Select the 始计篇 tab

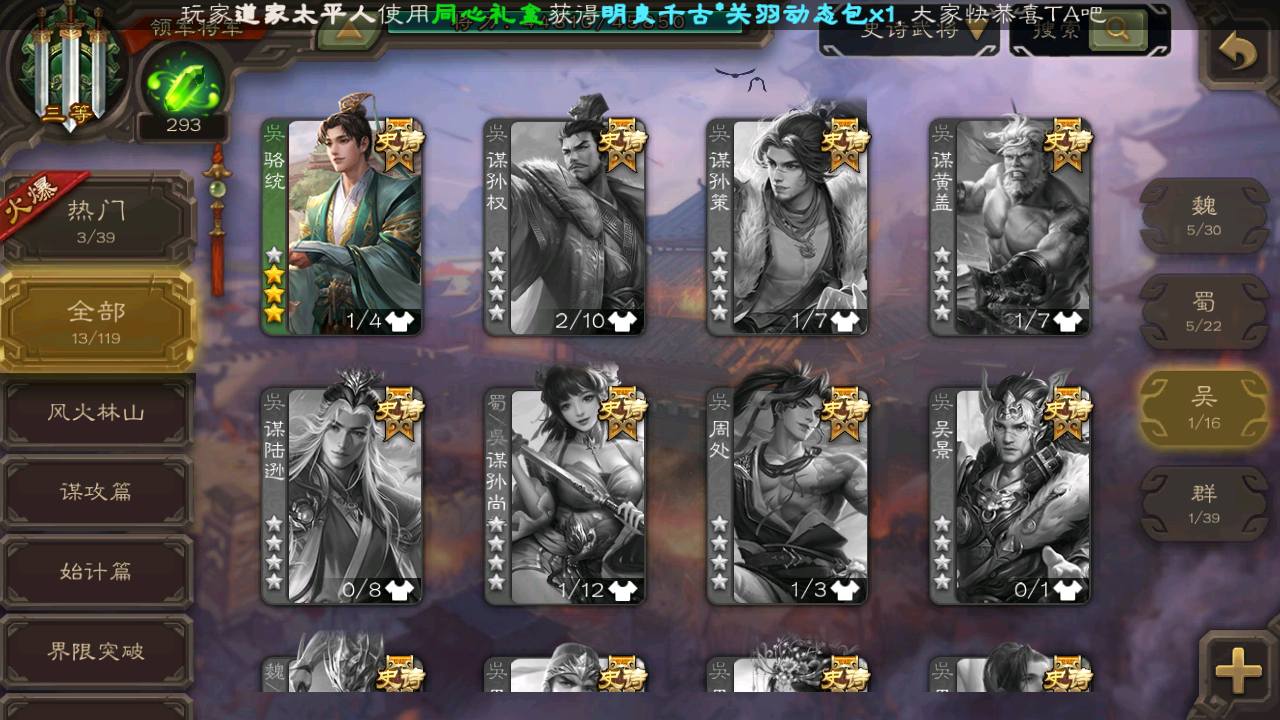pyautogui.click(x=97, y=572)
